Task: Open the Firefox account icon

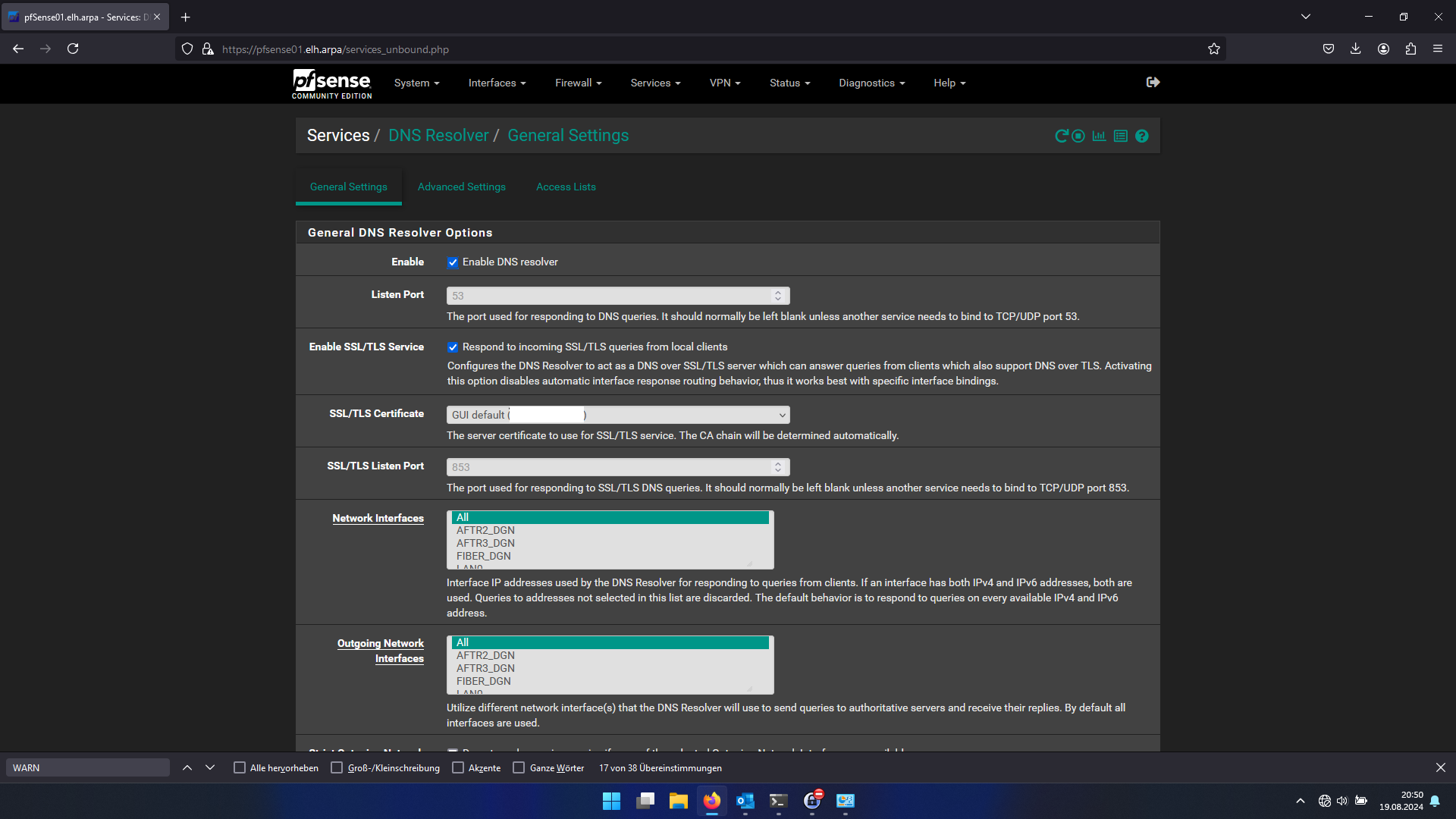Action: tap(1383, 49)
